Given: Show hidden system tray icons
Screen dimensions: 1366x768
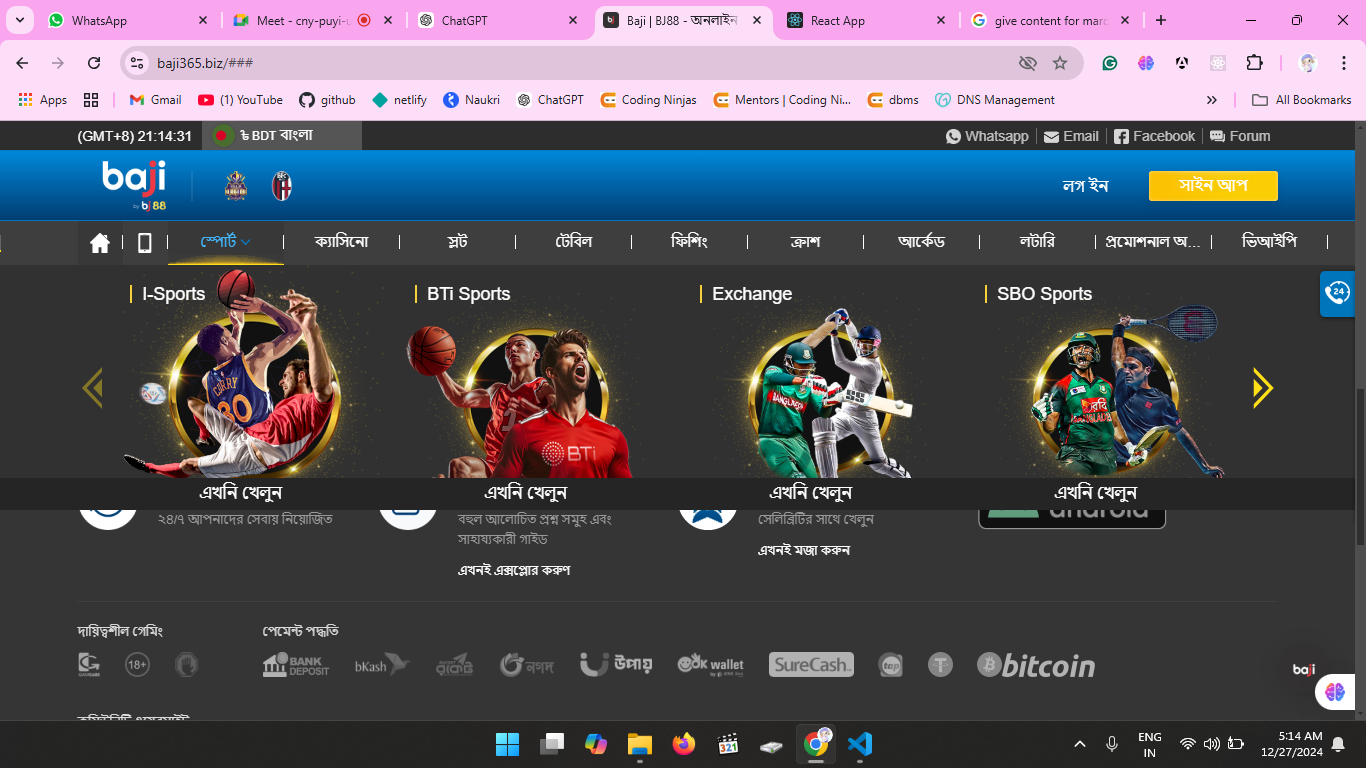Looking at the screenshot, I should [x=1080, y=744].
